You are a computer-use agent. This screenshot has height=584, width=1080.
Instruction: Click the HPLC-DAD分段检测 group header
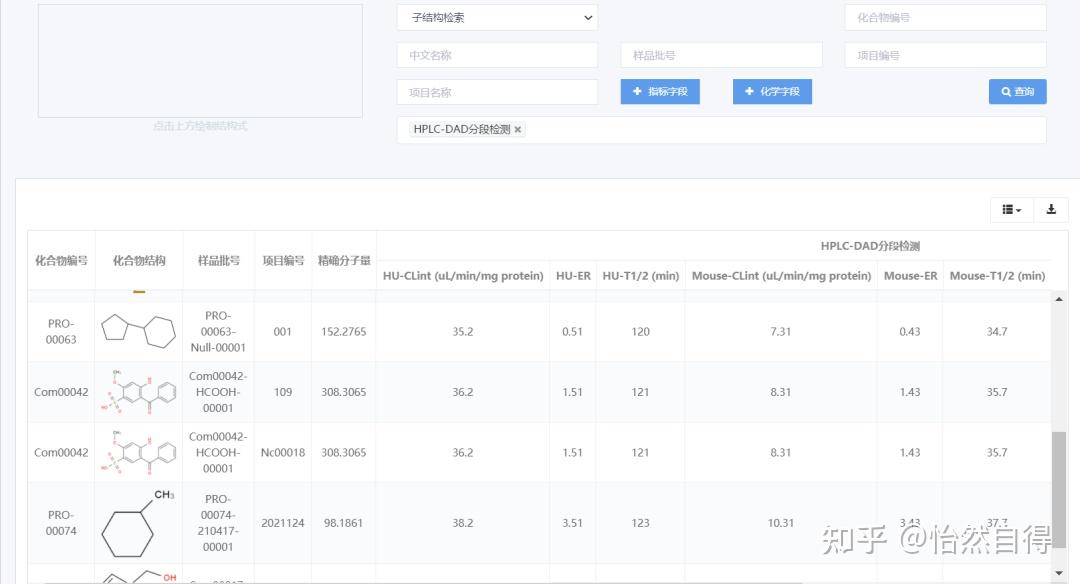[870, 246]
